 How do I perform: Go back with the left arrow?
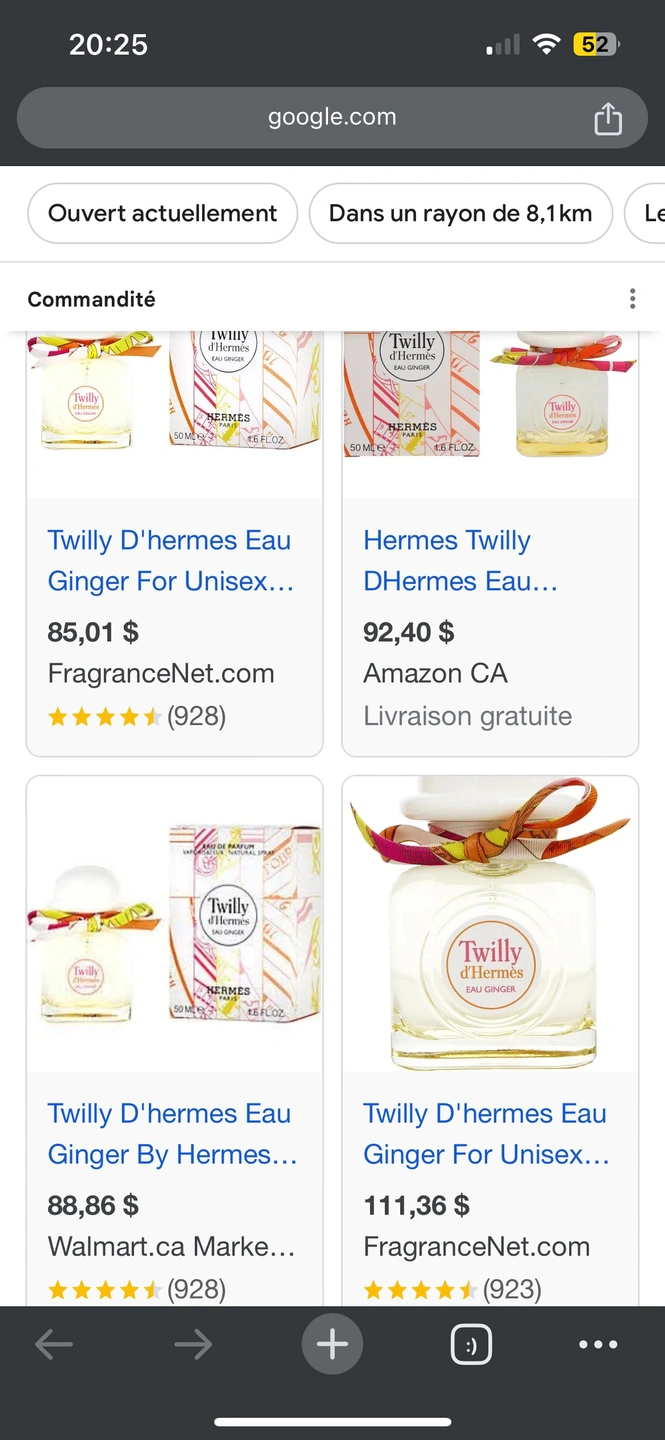54,1345
